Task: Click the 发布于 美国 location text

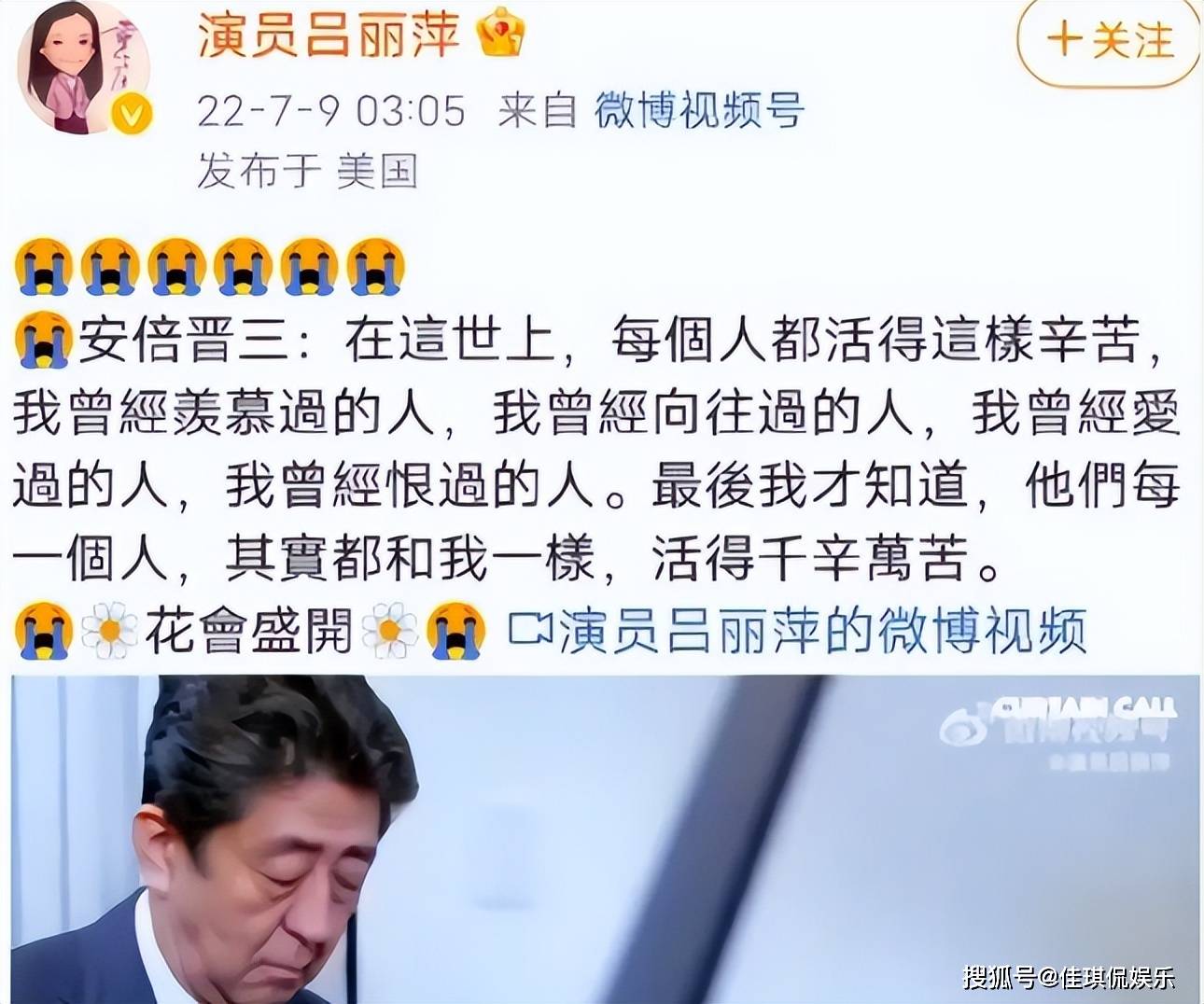Action: [x=307, y=172]
